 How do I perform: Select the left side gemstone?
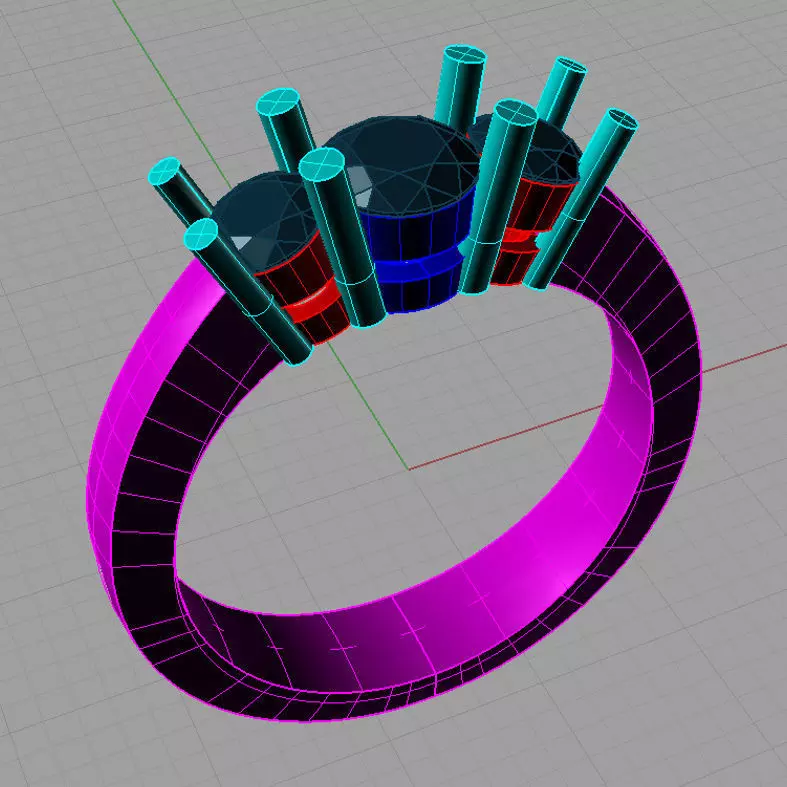click(x=264, y=221)
